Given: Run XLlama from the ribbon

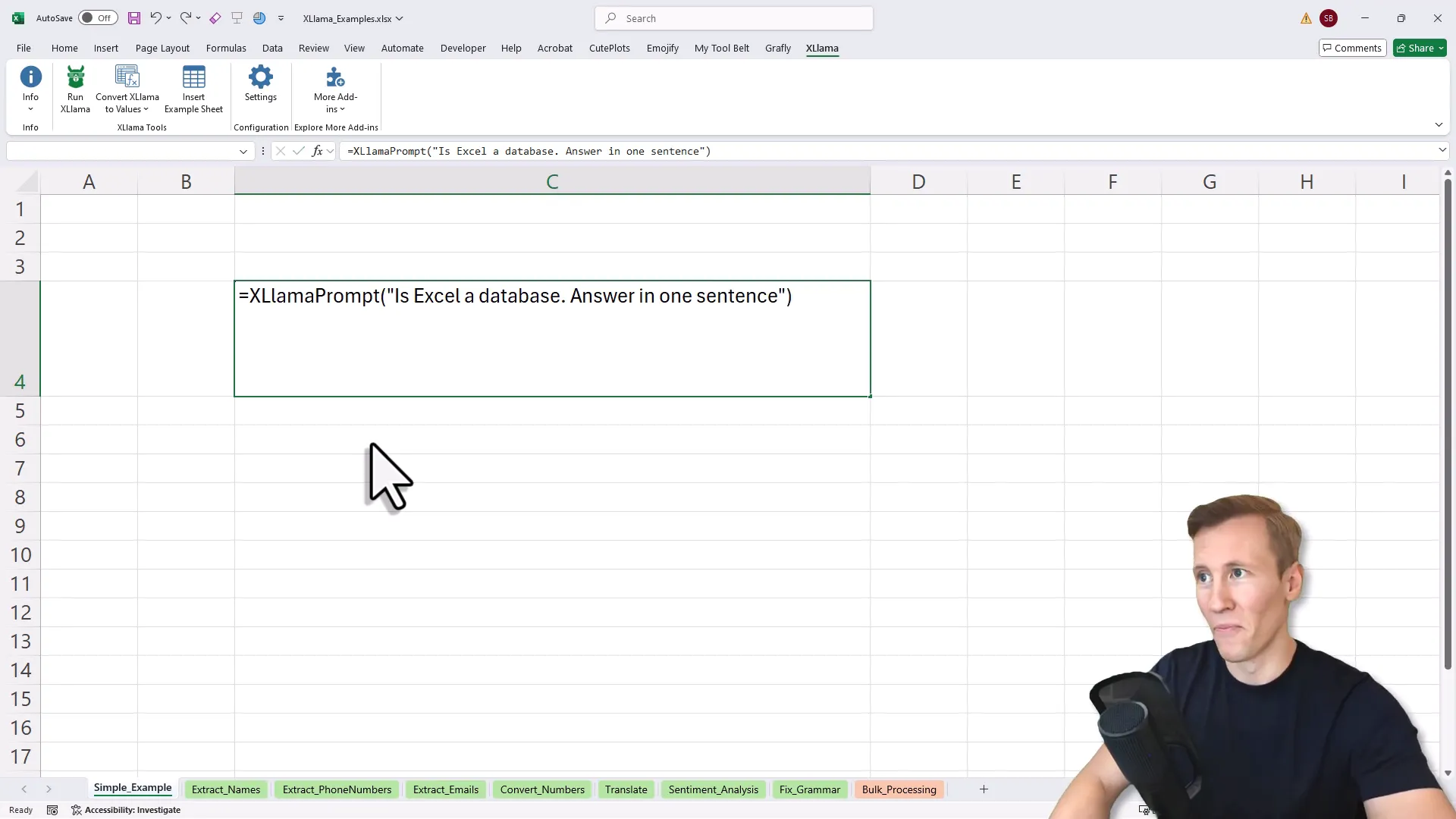Looking at the screenshot, I should point(74,89).
